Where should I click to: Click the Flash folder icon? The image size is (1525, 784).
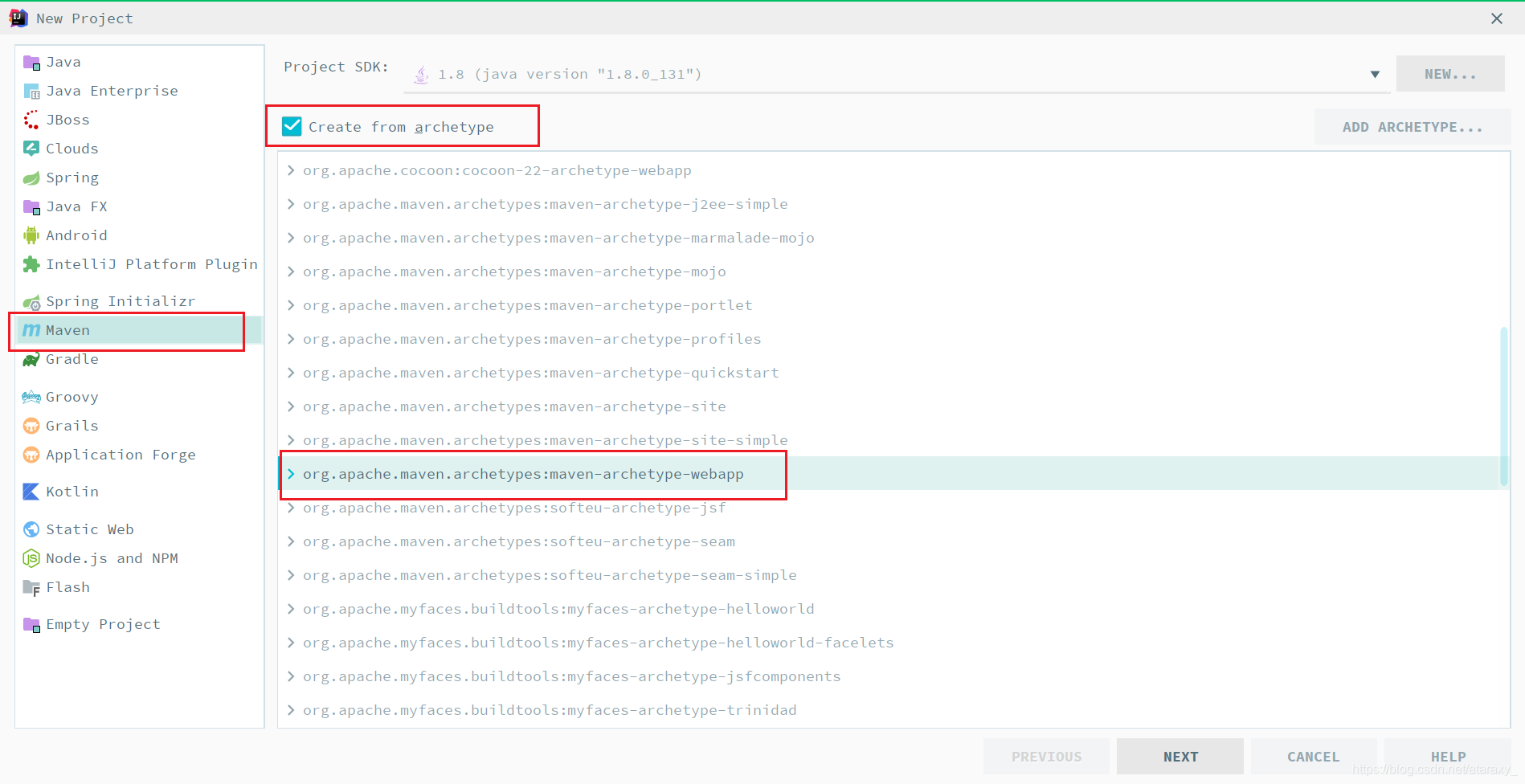click(31, 588)
